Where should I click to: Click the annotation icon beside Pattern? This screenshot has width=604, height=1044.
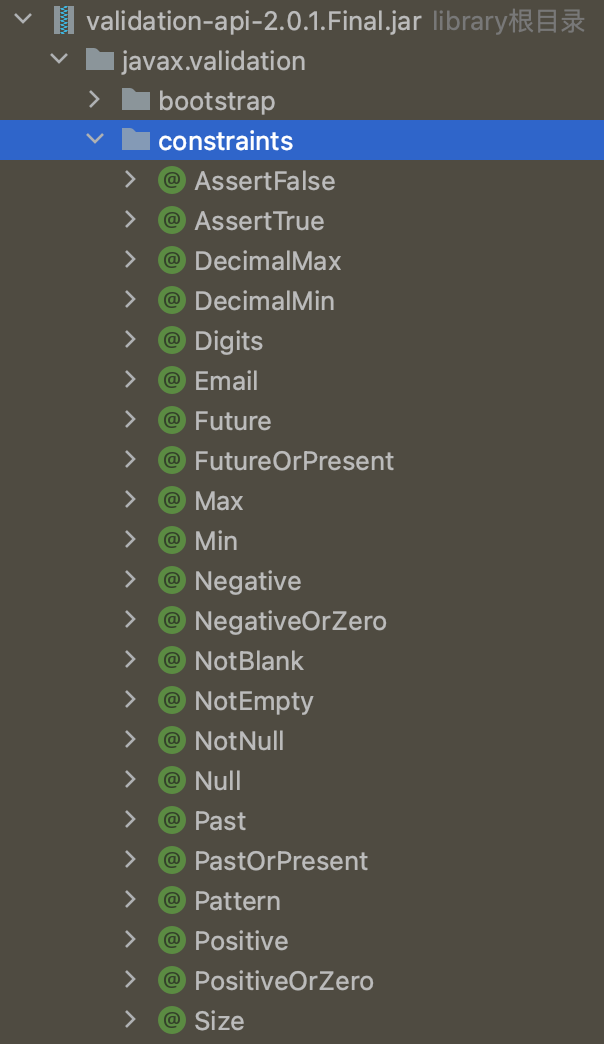(x=172, y=900)
